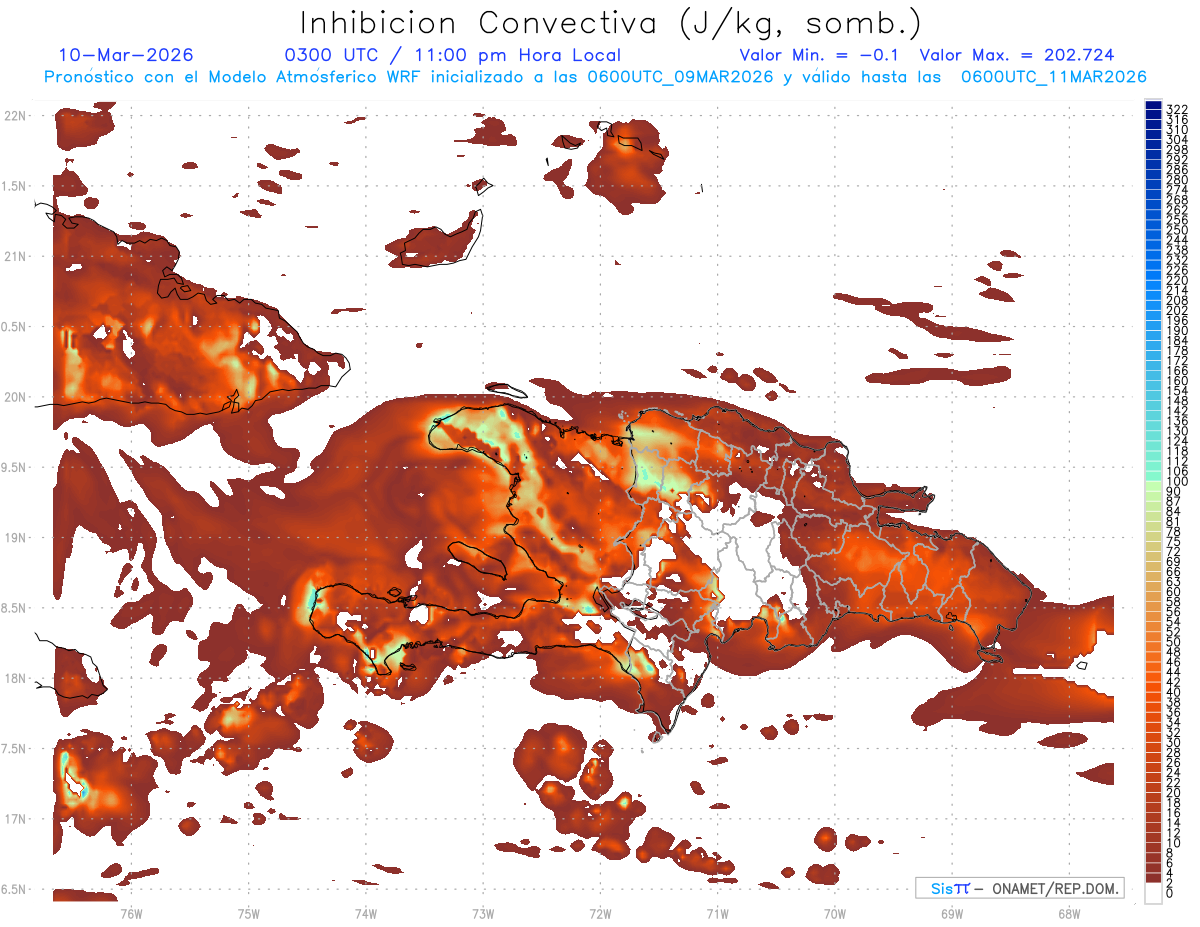
Task: Click the longitude label '74W'
Action: pos(365,913)
